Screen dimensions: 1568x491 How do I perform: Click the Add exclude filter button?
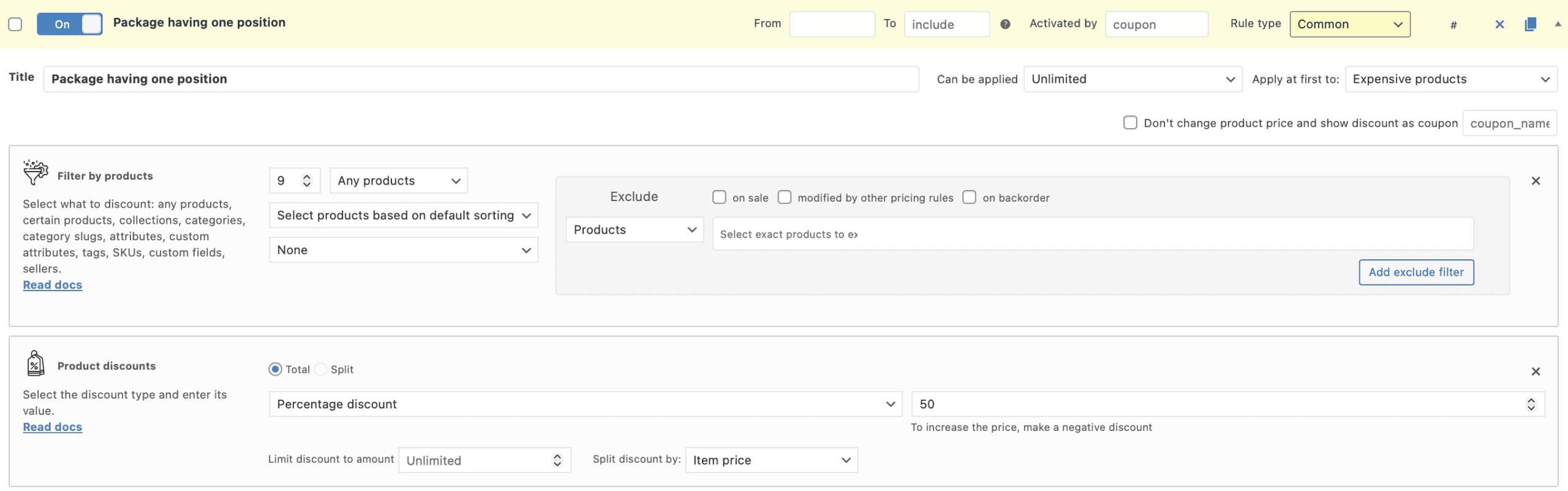(x=1415, y=272)
